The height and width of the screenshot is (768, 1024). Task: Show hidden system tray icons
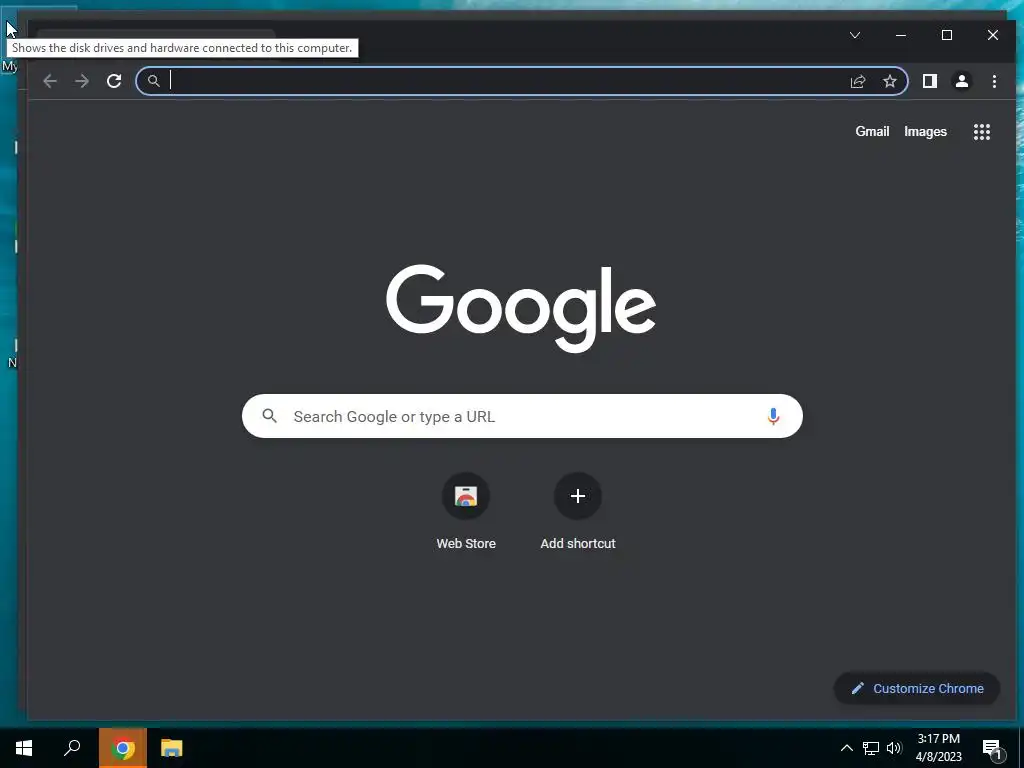point(846,748)
